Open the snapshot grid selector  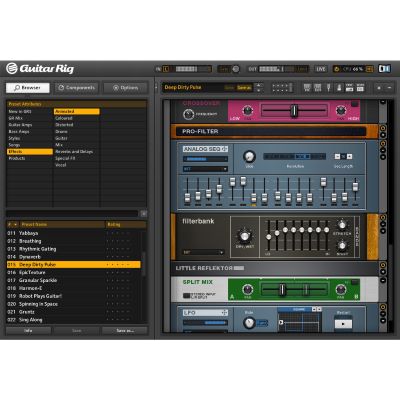coord(282,88)
